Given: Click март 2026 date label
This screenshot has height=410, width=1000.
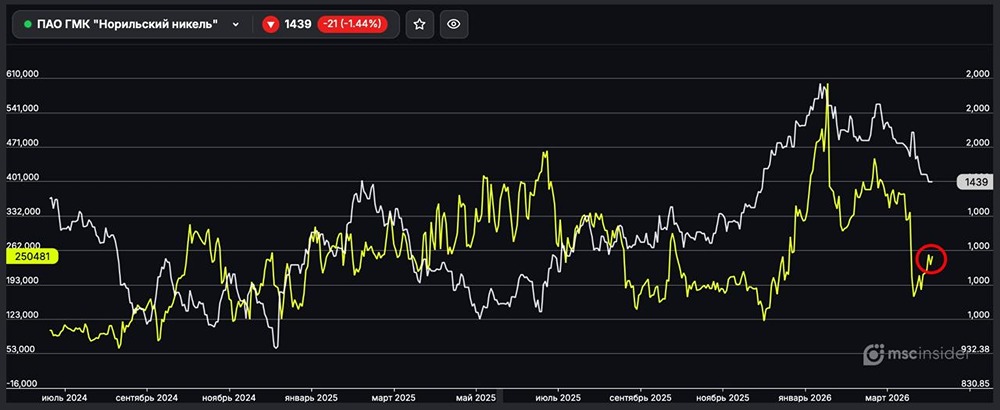Looking at the screenshot, I should click(x=887, y=397).
